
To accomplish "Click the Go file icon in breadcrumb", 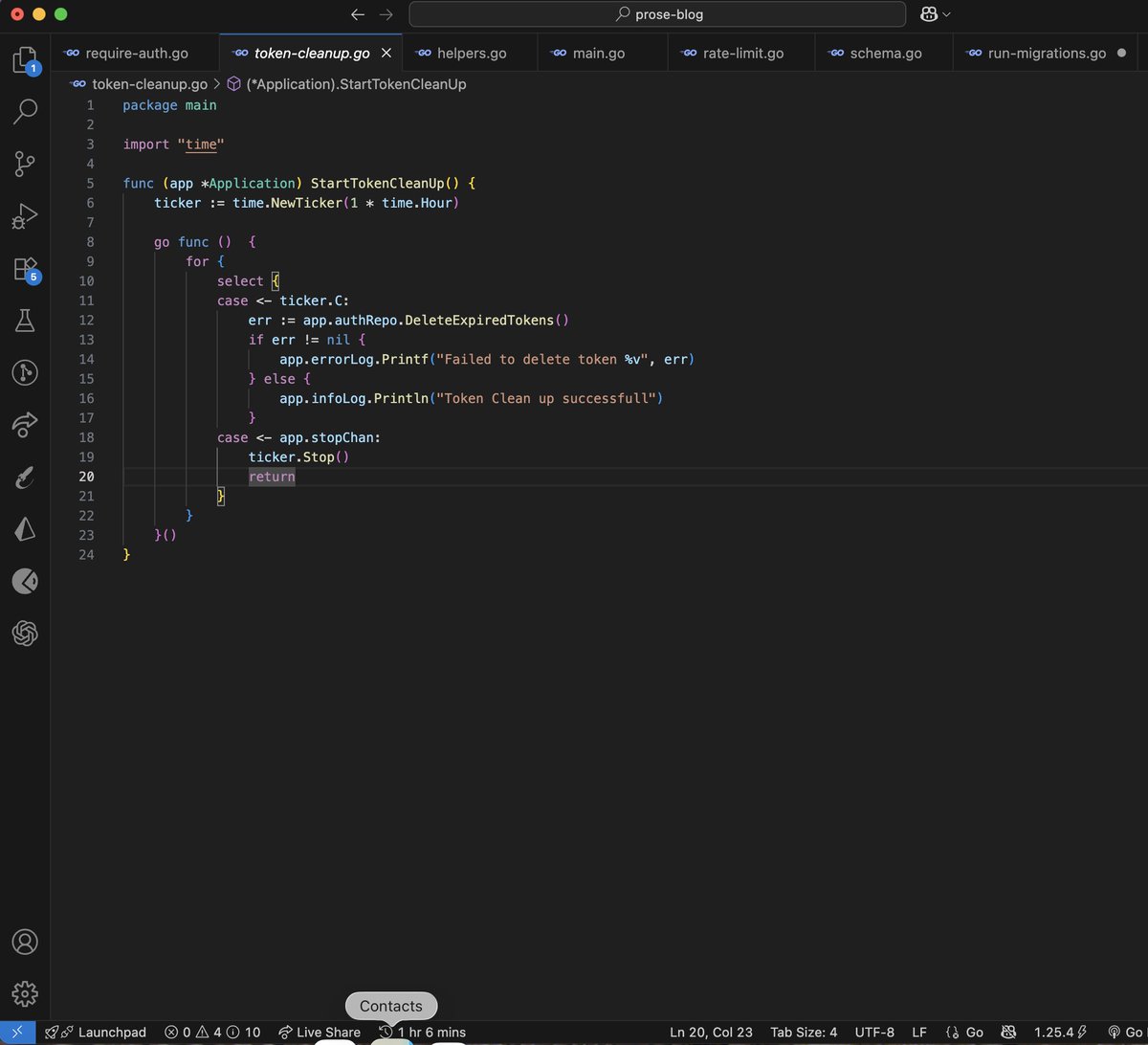I will click(x=77, y=84).
